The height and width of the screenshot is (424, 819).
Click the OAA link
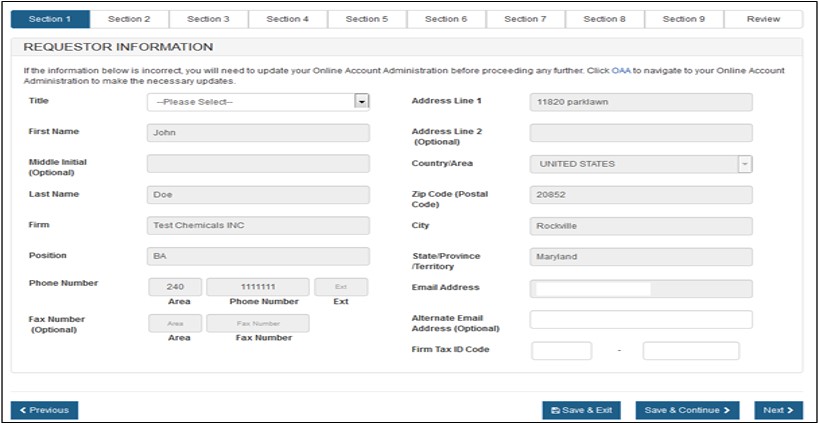coord(620,71)
